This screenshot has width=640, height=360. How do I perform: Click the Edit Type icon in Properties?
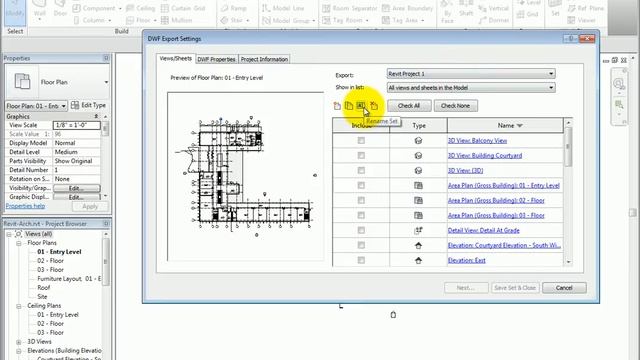tap(75, 105)
